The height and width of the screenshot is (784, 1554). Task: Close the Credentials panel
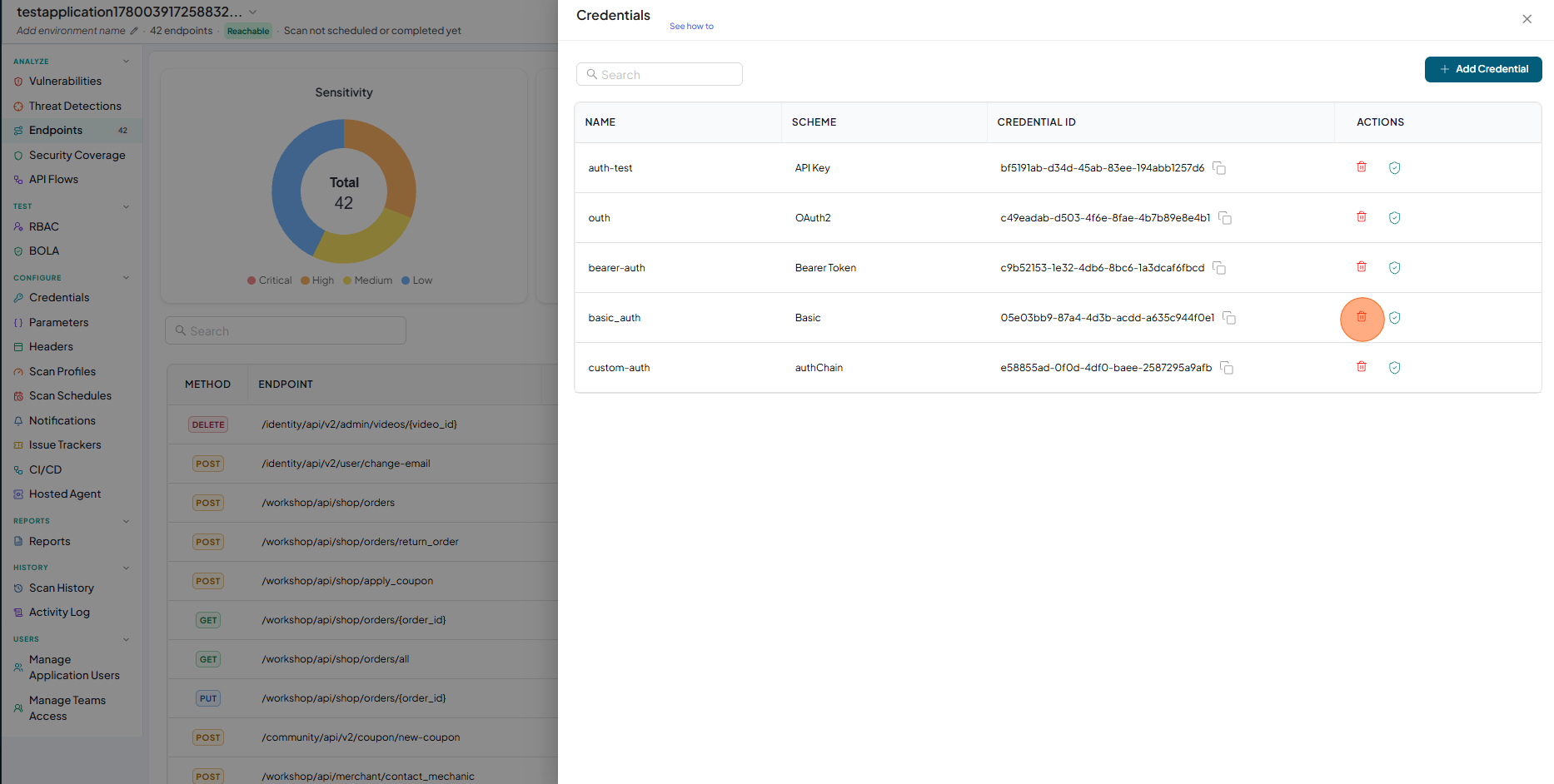point(1527,19)
